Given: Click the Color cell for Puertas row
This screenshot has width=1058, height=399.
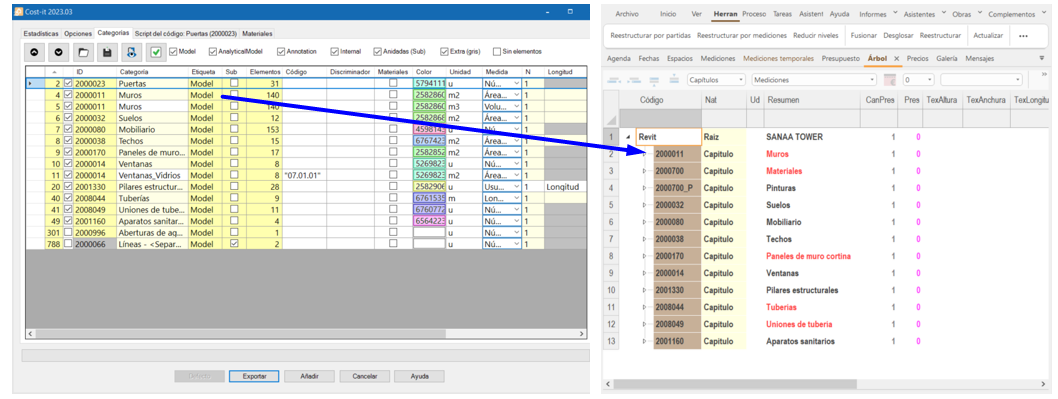Looking at the screenshot, I should [x=429, y=83].
